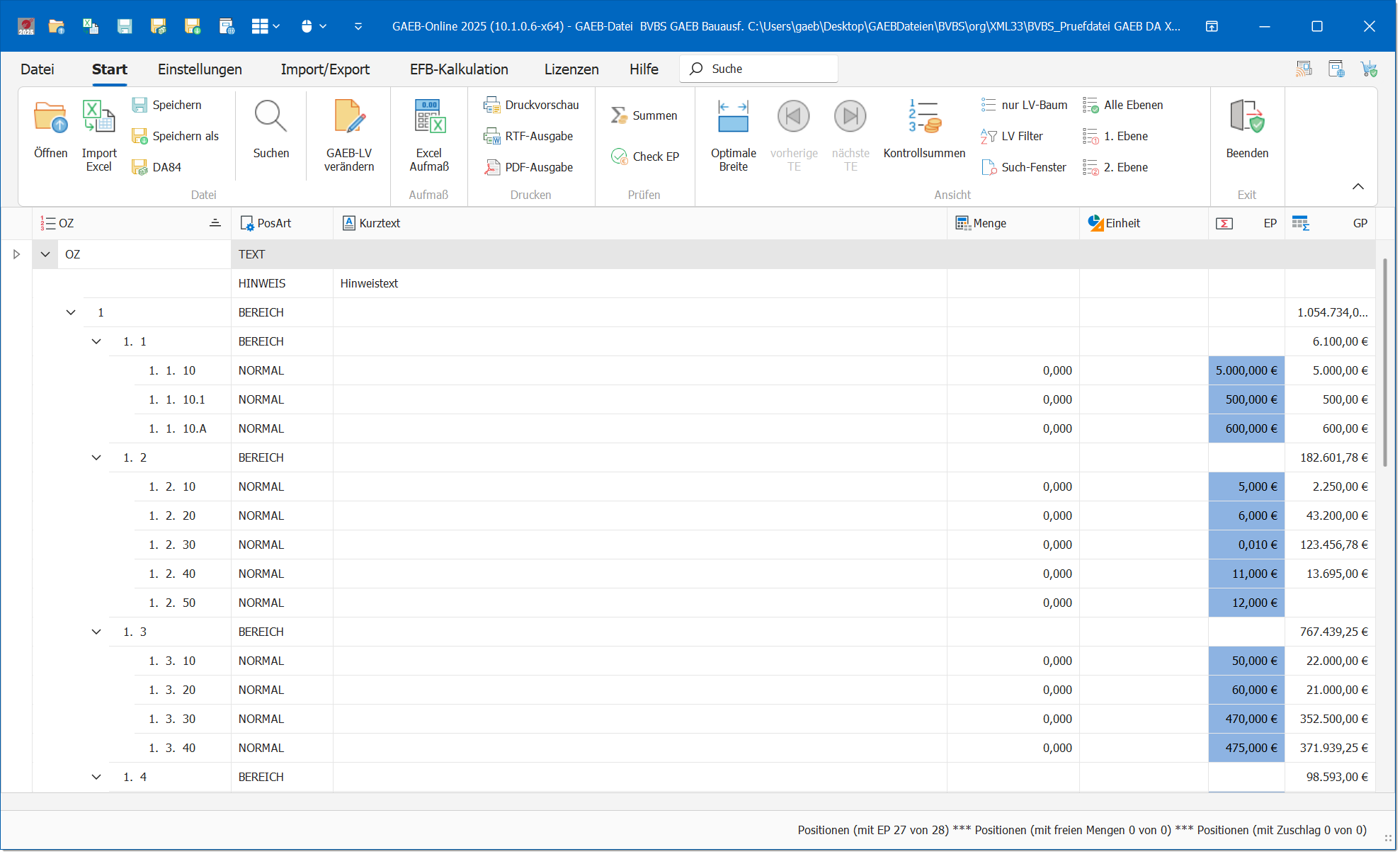Collapse the 1. 3 BEREICH node

click(x=96, y=632)
